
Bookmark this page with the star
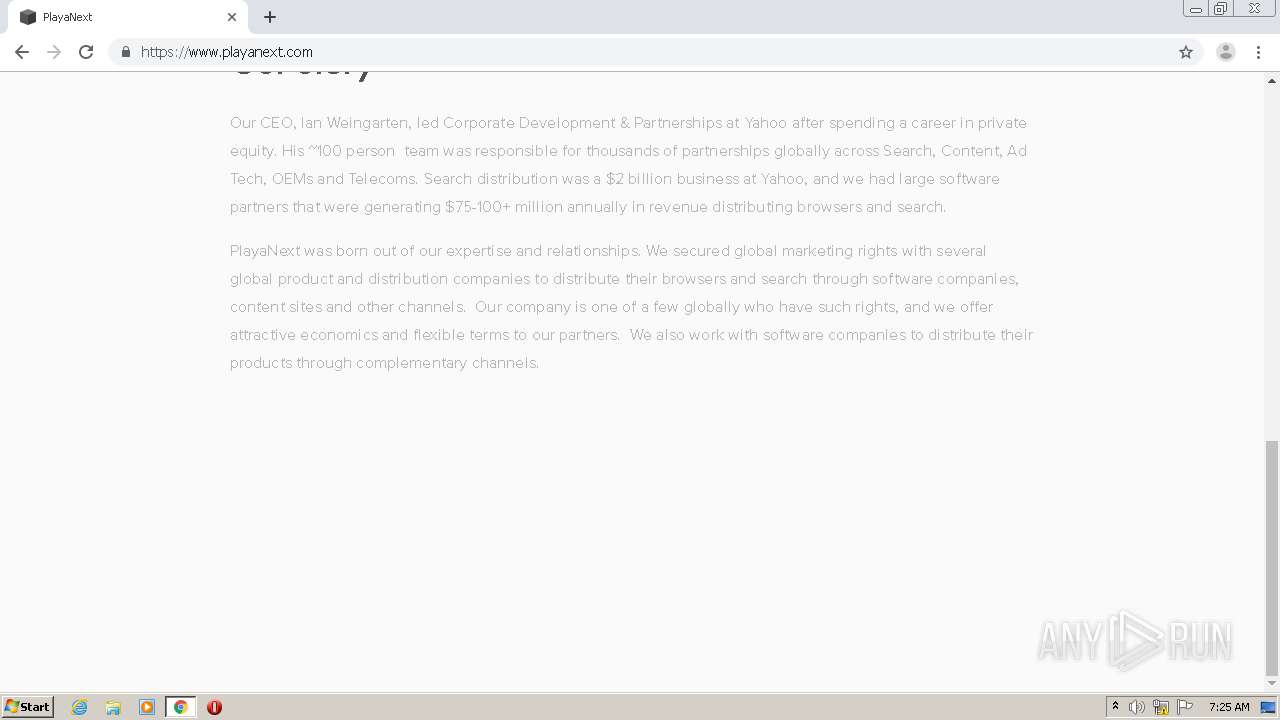[1186, 52]
